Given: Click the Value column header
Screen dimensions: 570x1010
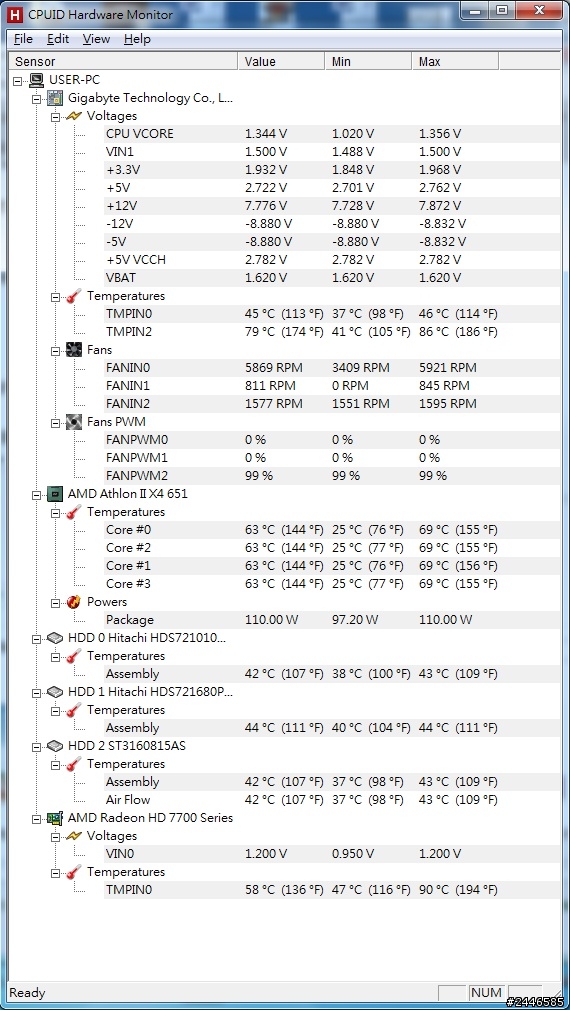Looking at the screenshot, I should point(281,62).
